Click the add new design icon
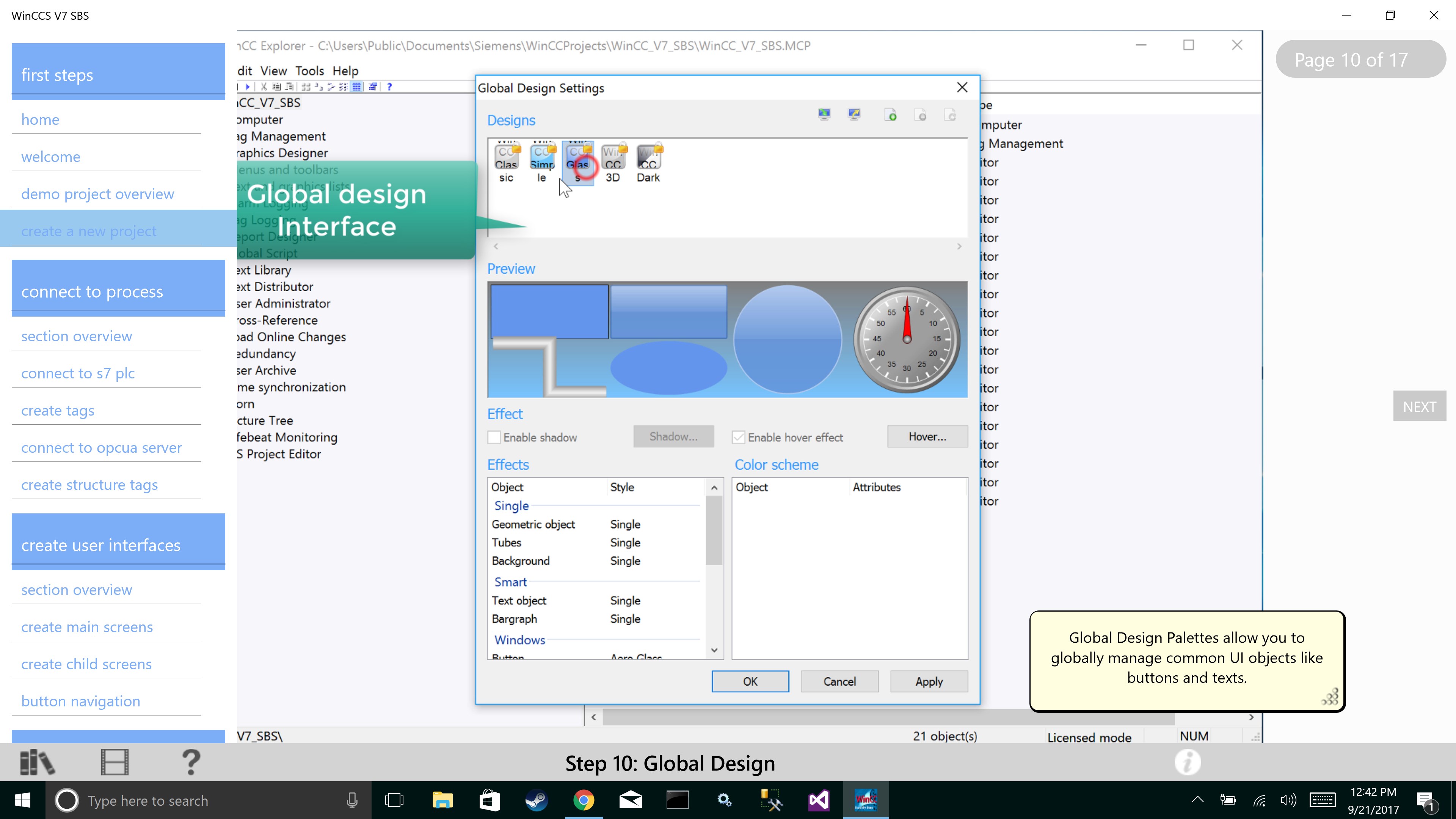Image resolution: width=1456 pixels, height=819 pixels. 890,115
